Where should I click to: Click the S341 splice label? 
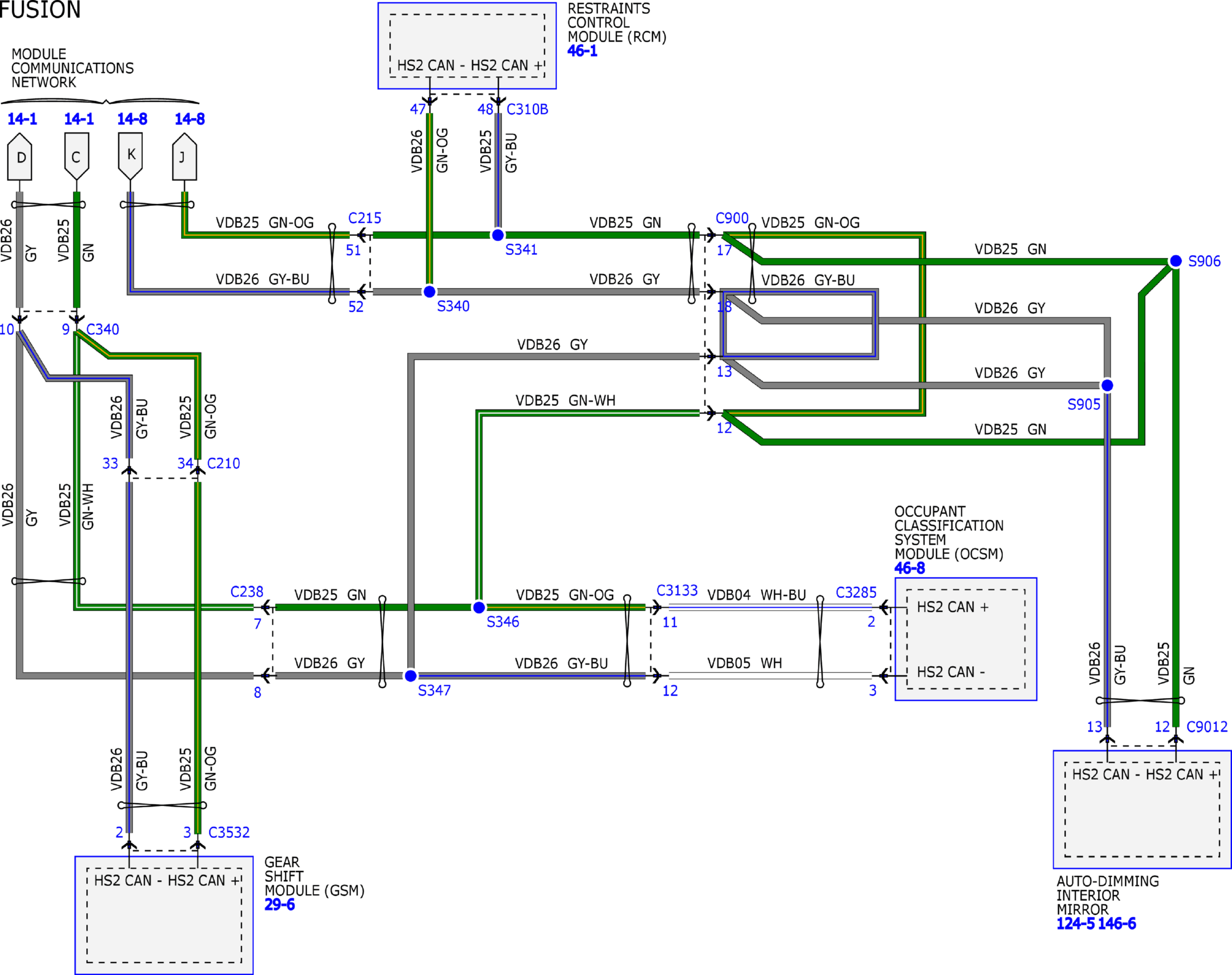[522, 250]
